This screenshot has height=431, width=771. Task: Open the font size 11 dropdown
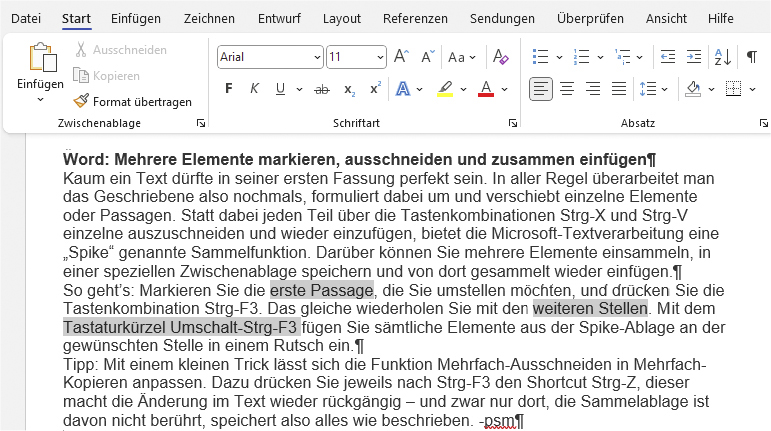[380, 57]
